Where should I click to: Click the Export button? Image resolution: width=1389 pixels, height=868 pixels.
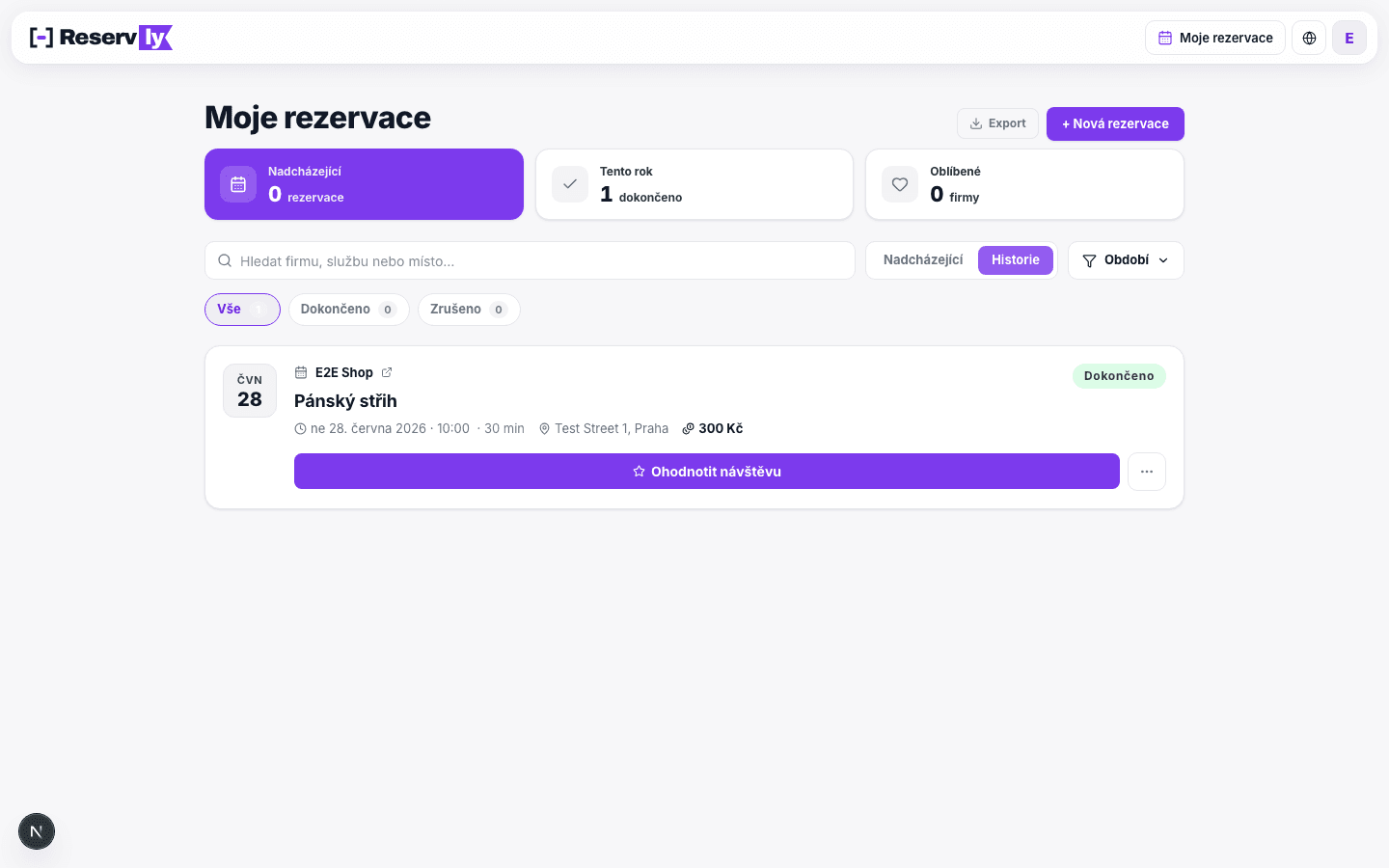997,123
